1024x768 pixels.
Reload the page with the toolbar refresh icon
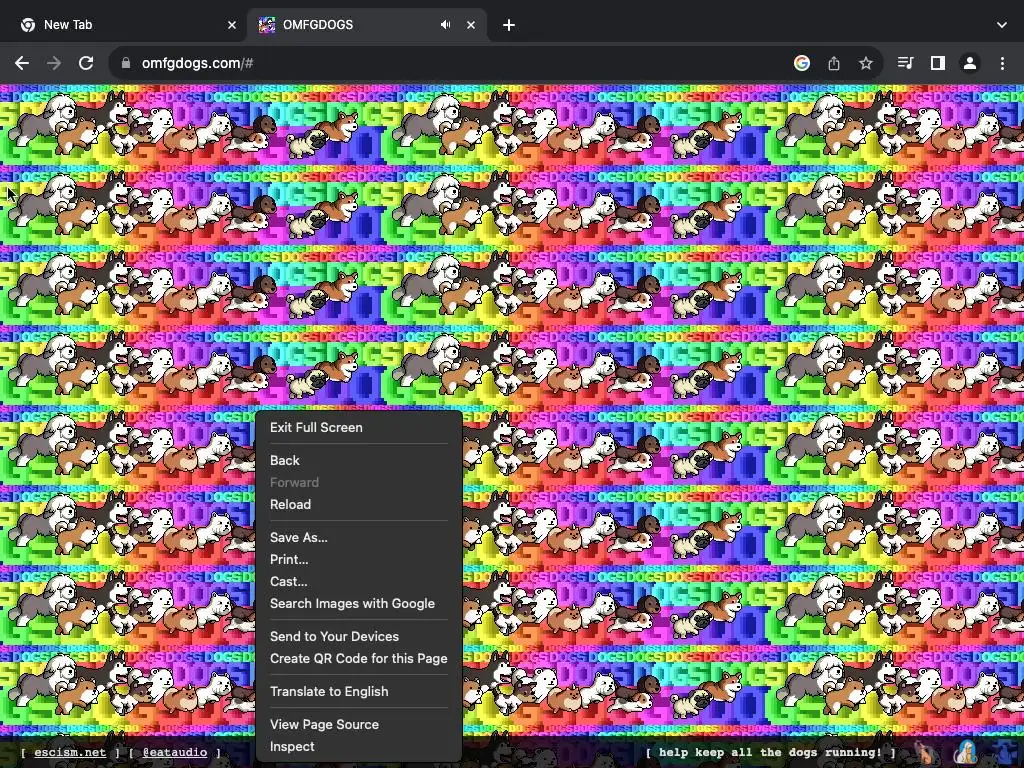(x=86, y=63)
